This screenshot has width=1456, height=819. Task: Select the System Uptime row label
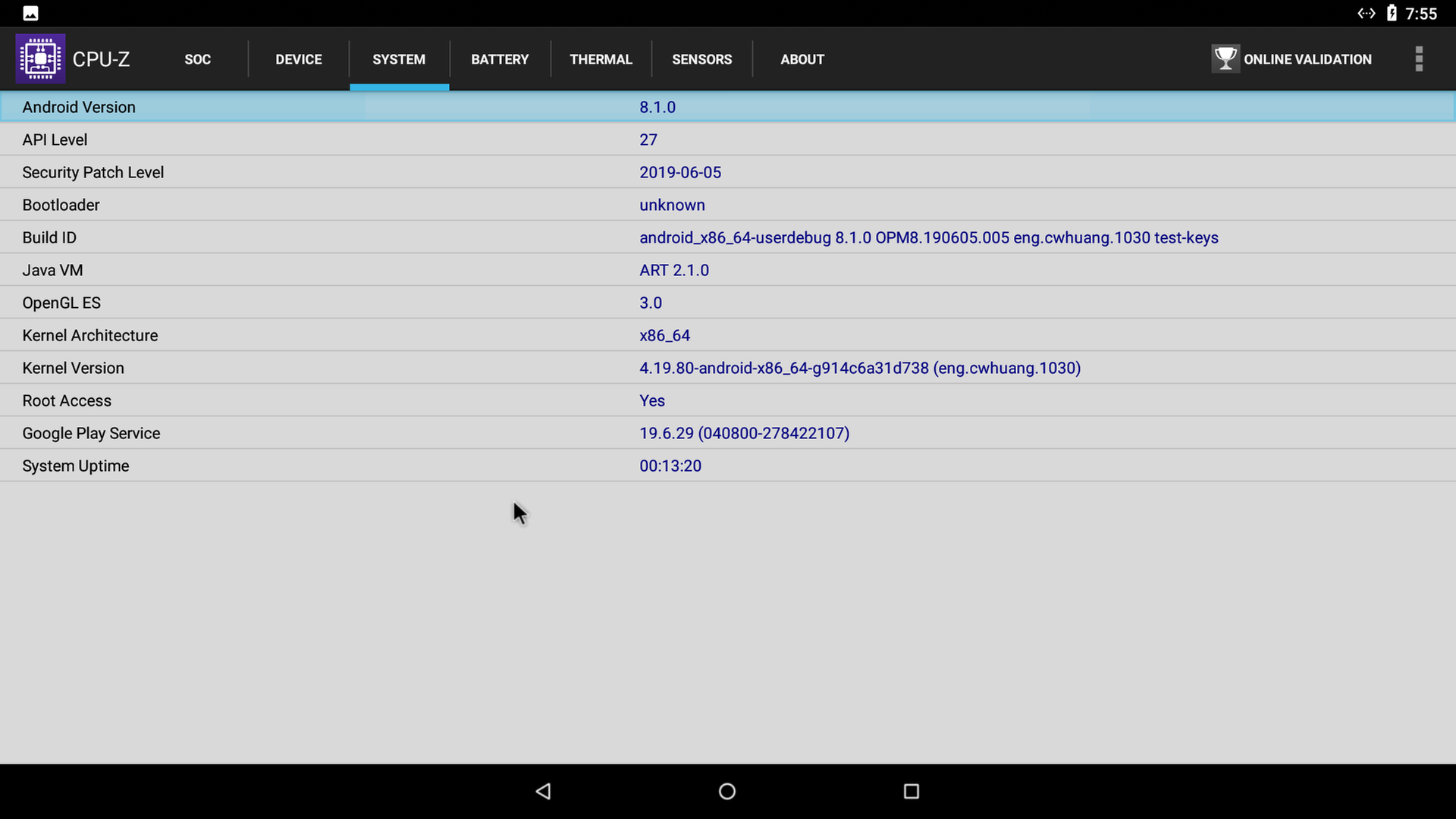[x=76, y=466]
